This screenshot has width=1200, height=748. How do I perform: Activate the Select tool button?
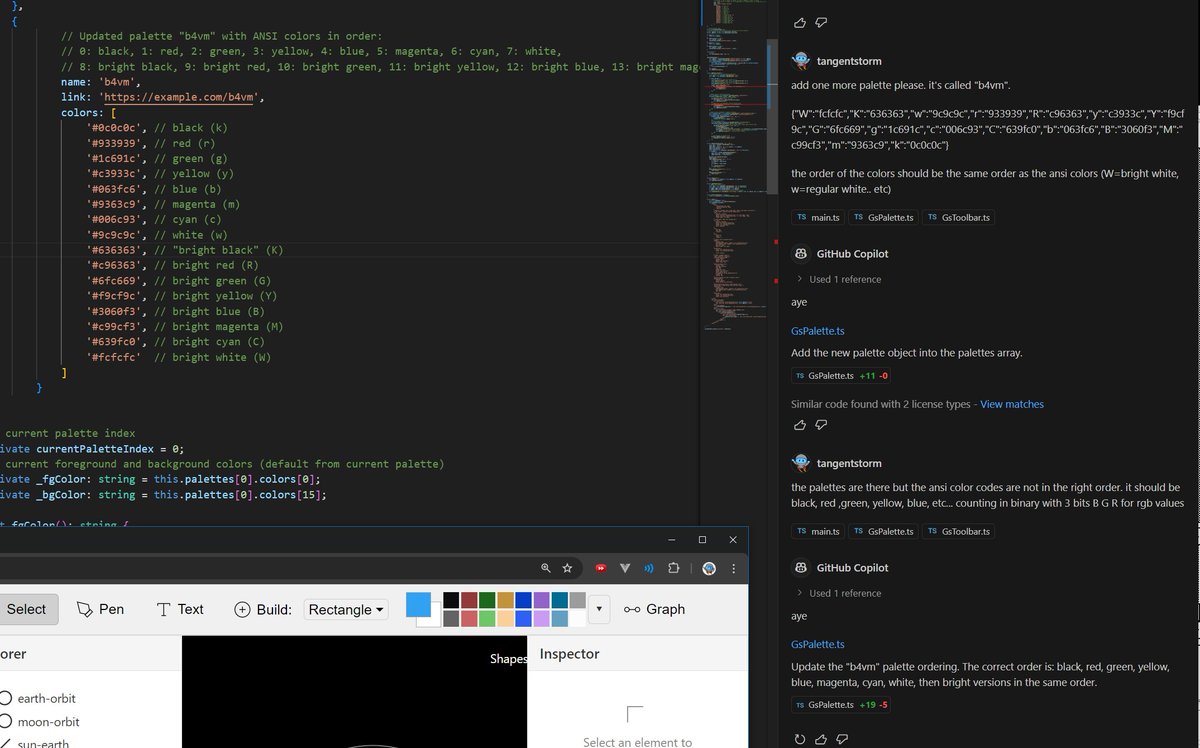[x=27, y=609]
